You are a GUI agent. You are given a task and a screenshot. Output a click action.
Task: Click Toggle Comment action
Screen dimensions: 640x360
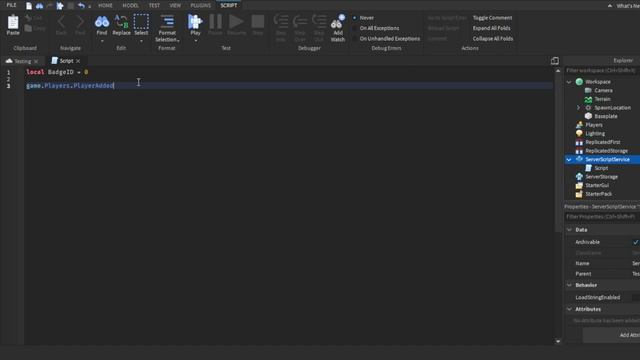click(492, 18)
